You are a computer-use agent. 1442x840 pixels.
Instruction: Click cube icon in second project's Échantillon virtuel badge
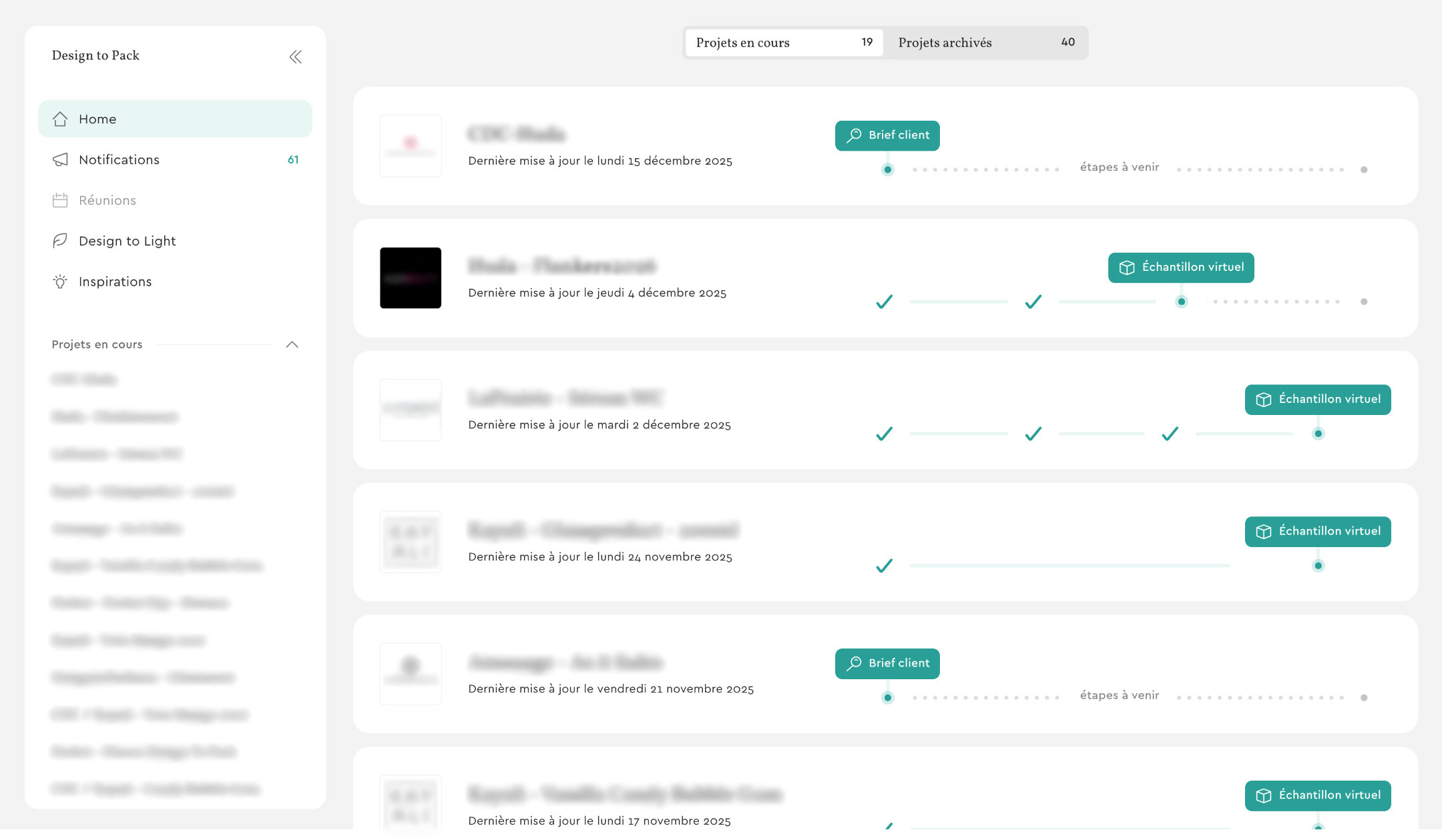[x=1127, y=268]
